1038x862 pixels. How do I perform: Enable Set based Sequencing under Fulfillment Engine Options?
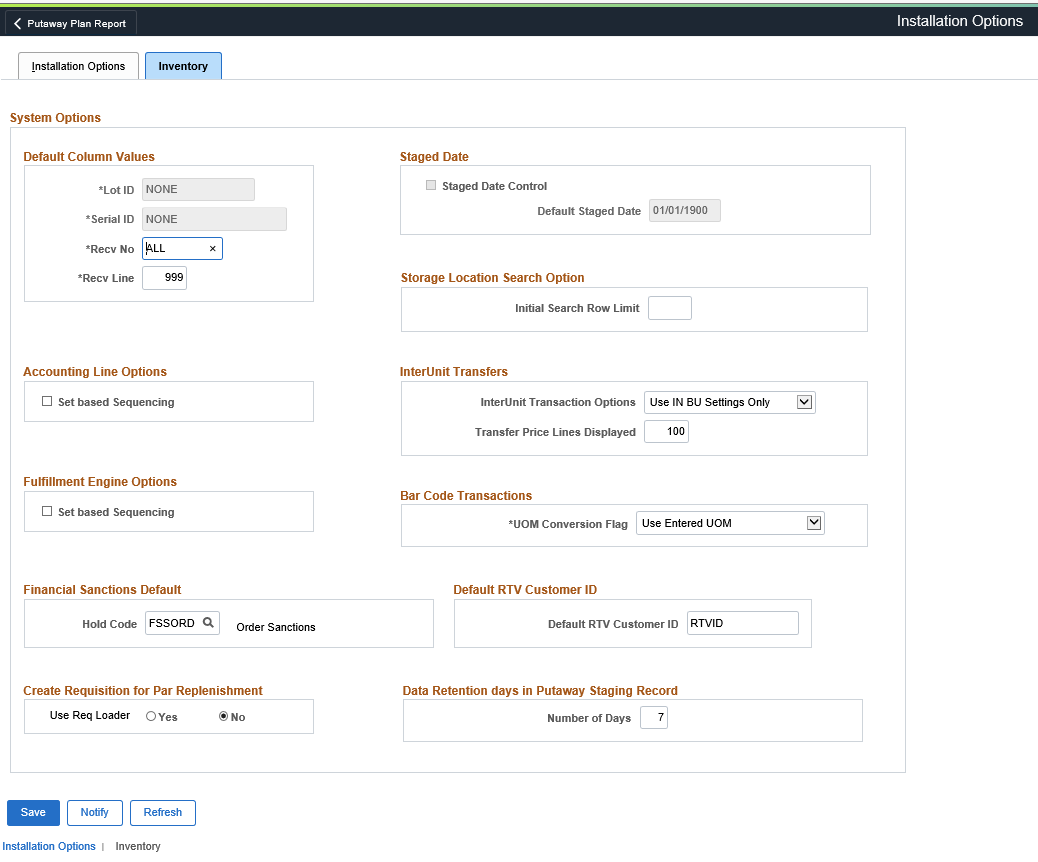coord(47,512)
